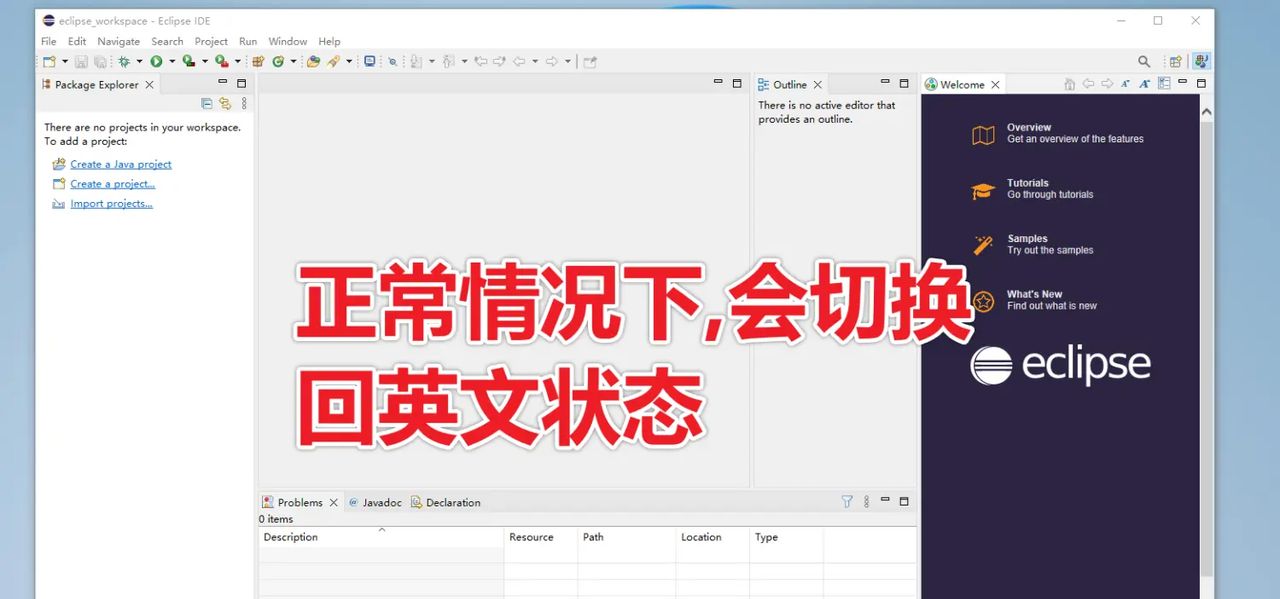
Task: Open the New wizard dropdown arrow
Action: [64, 62]
